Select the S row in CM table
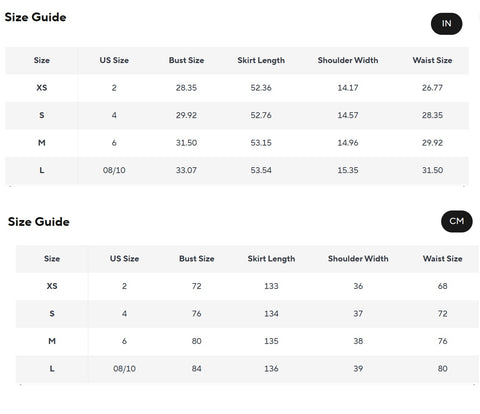 tap(247, 314)
